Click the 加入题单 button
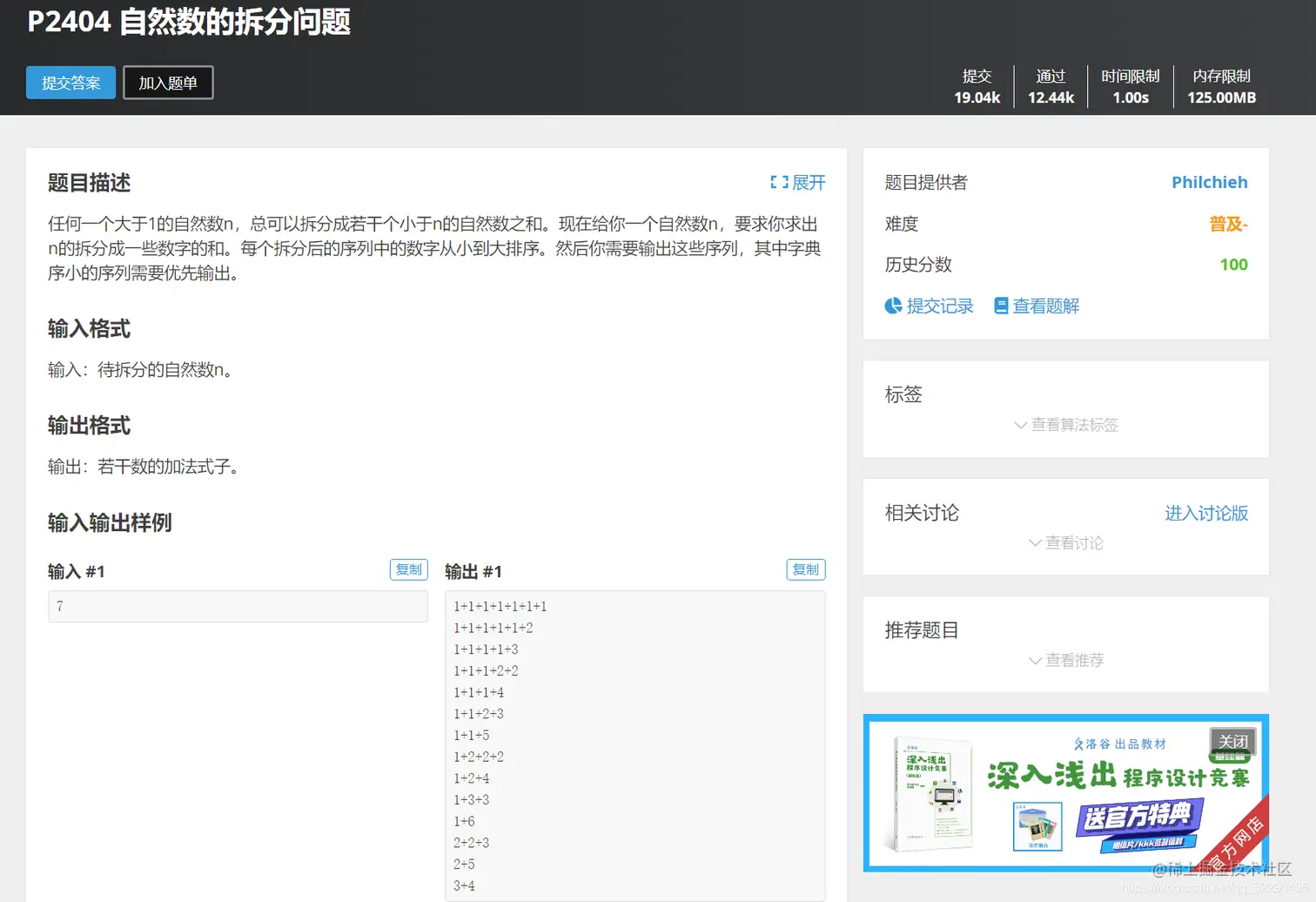1316x902 pixels. click(168, 83)
